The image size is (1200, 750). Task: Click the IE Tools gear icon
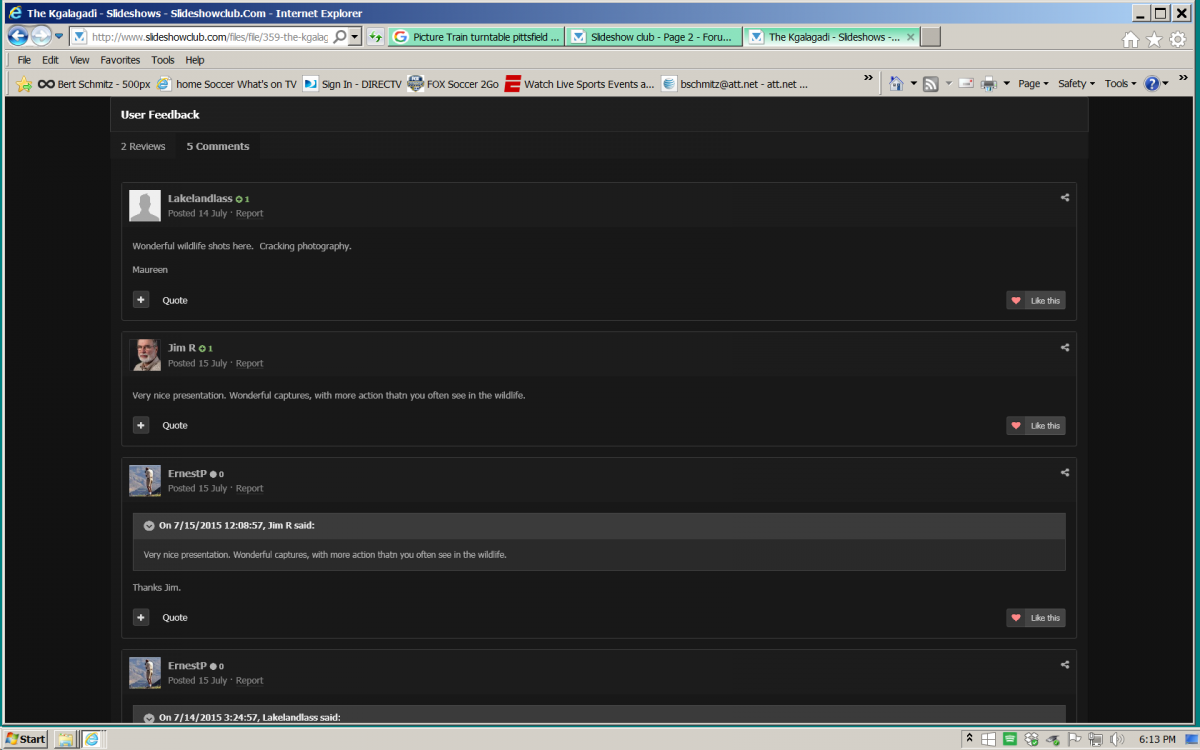tap(1178, 39)
